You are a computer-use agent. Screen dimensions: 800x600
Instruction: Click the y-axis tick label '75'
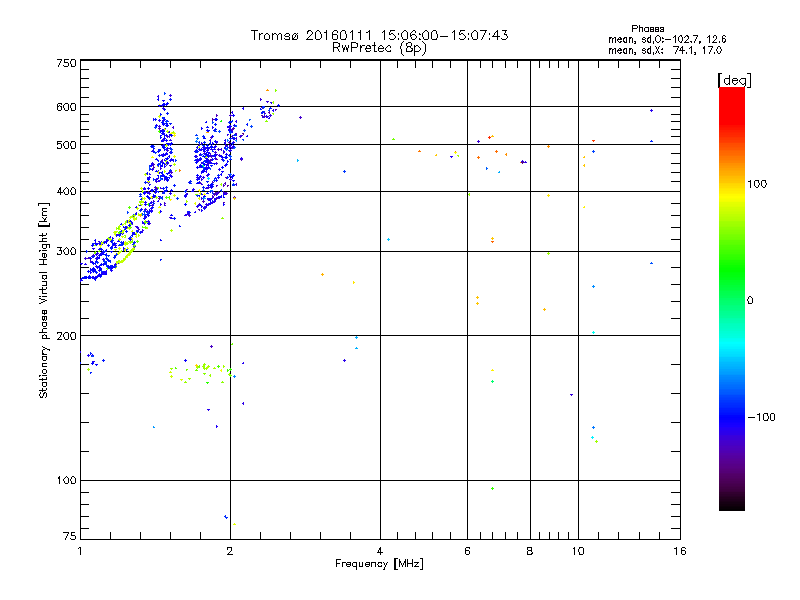70,536
